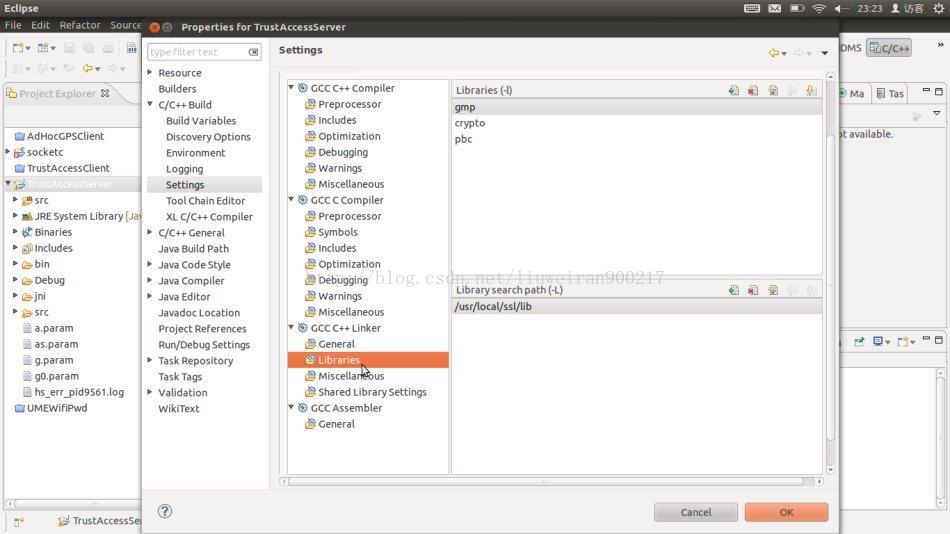
Task: Expand the Binaries node in Project Explorer
Action: pyautogui.click(x=15, y=232)
